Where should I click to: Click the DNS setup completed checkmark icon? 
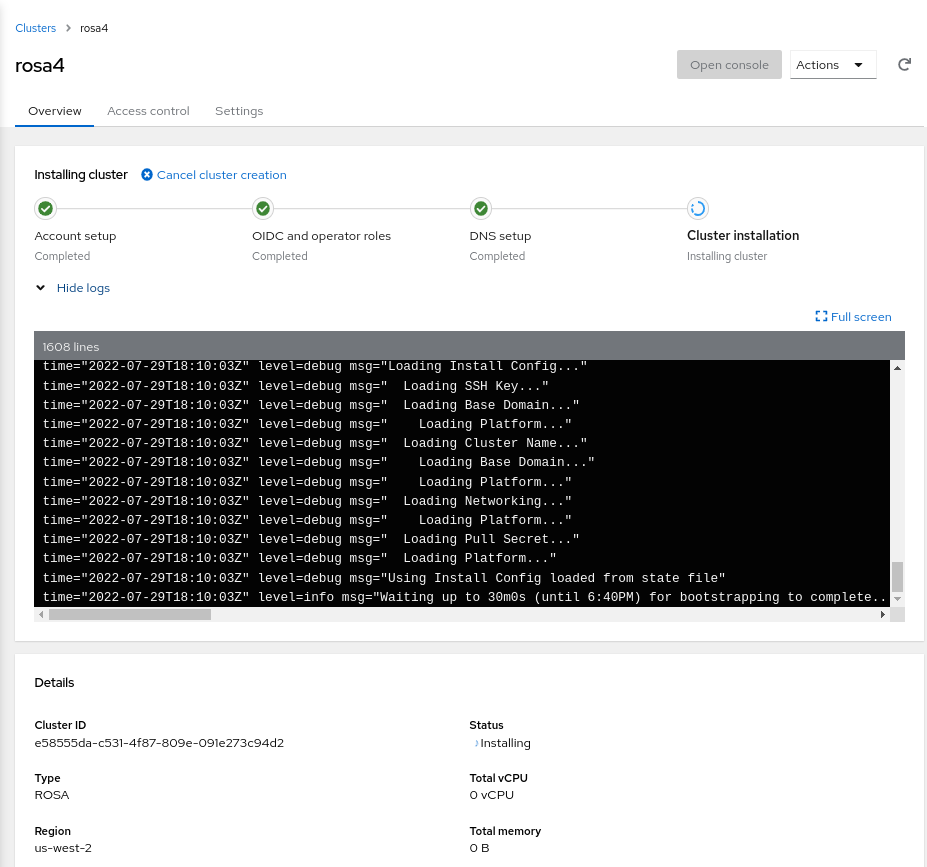point(480,209)
